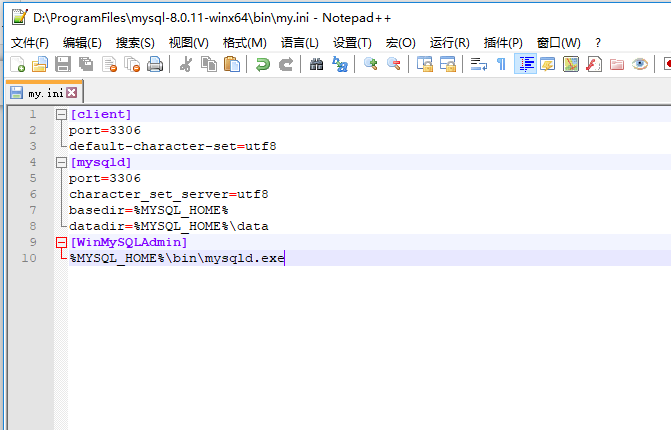Click the red Record macro icon
671x430 pixels.
[667, 65]
